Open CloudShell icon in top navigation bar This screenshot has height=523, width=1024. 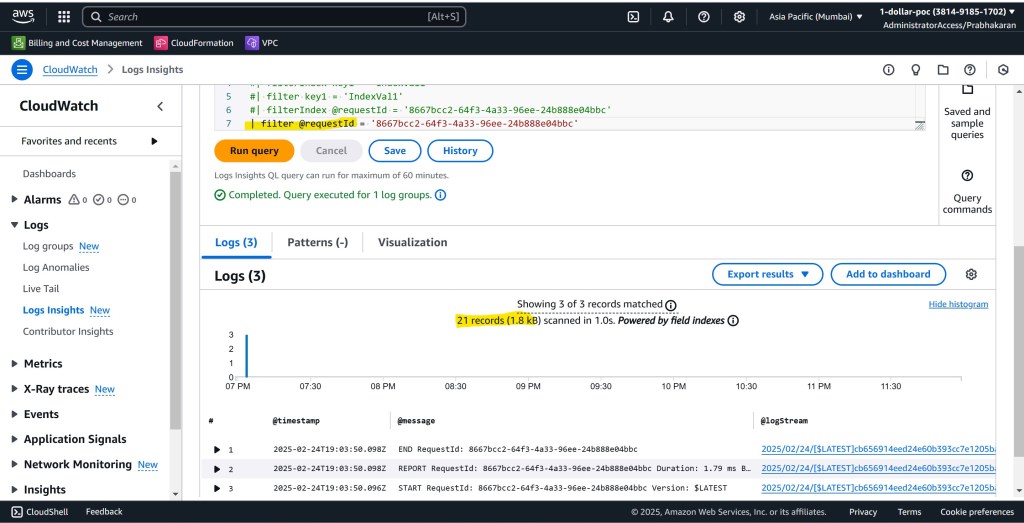click(x=633, y=17)
